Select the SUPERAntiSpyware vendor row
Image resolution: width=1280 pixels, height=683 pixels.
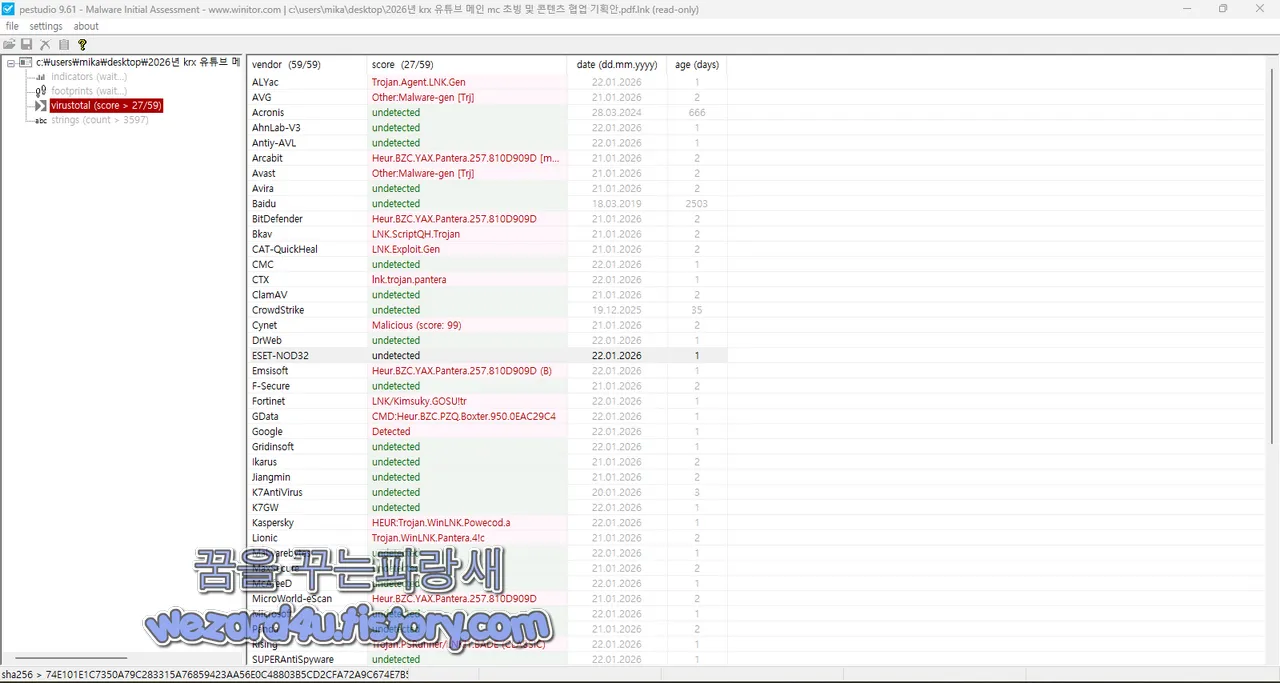click(x=487, y=659)
